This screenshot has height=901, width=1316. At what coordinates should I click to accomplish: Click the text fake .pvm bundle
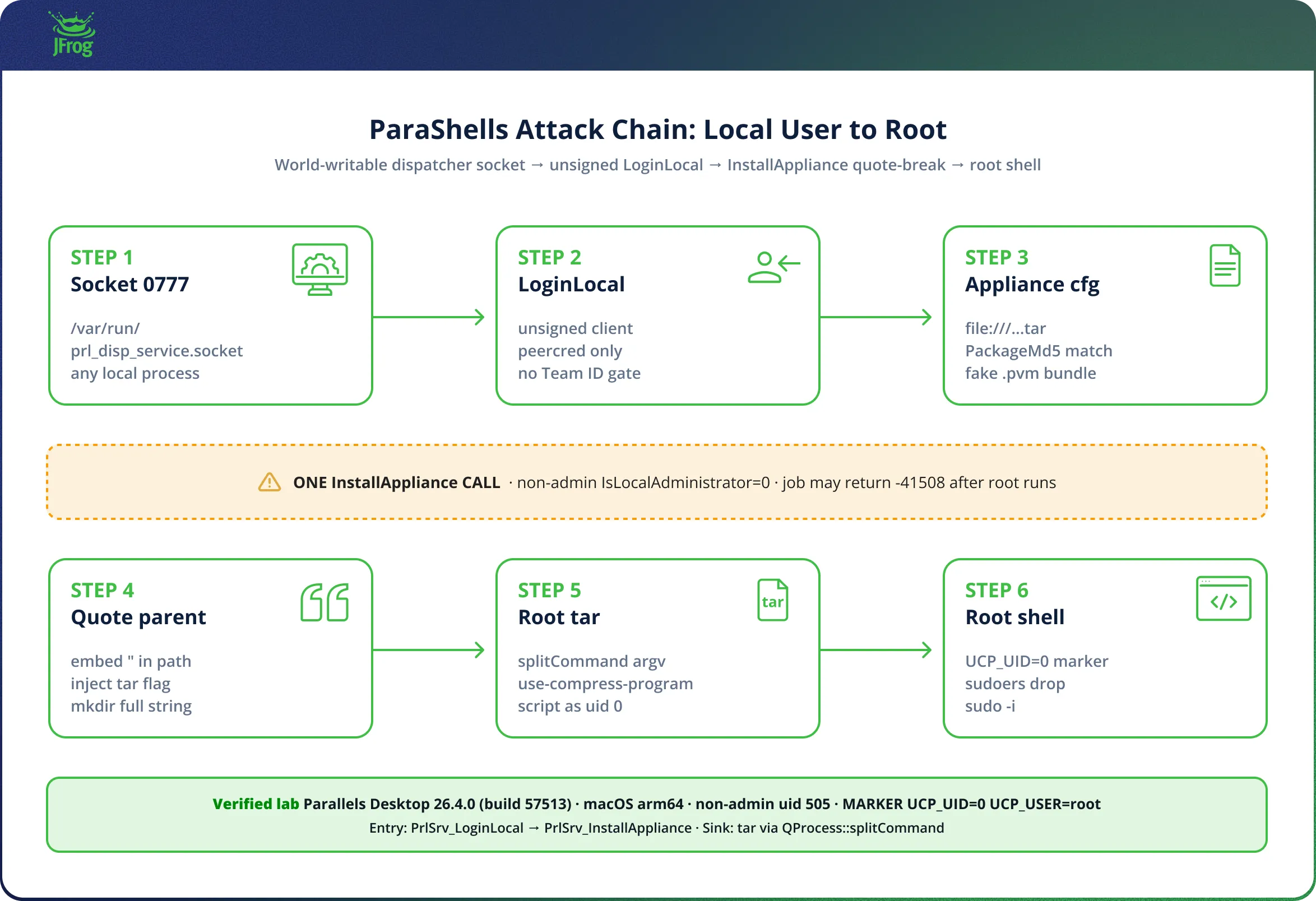(x=1031, y=374)
